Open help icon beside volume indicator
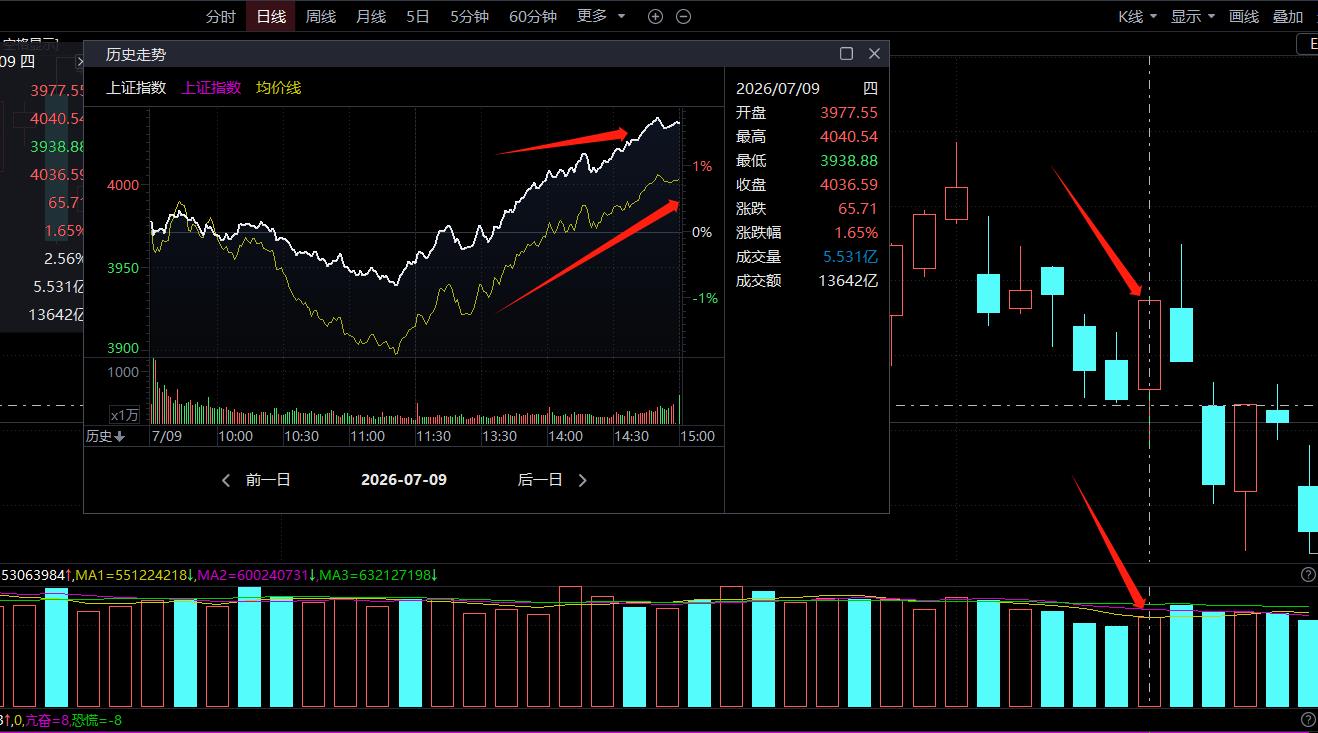Screen dimensions: 1318x733 pyautogui.click(x=1308, y=575)
